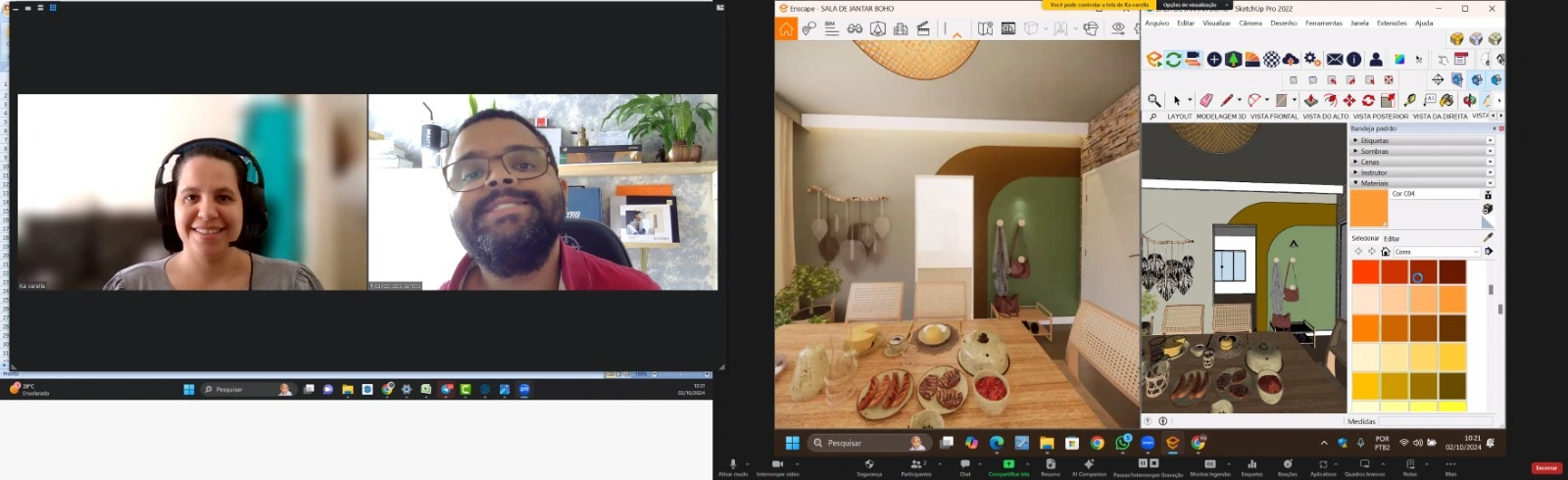Open Chrome icon in shared taskbar
This screenshot has width=1568, height=480.
1097,443
